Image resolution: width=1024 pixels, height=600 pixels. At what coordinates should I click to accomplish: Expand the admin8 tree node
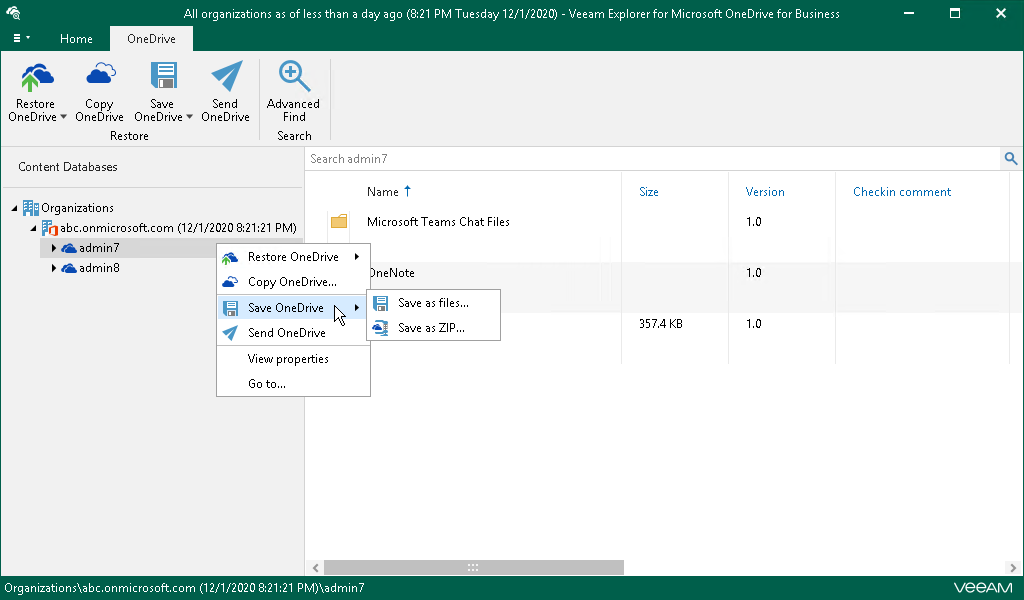54,268
